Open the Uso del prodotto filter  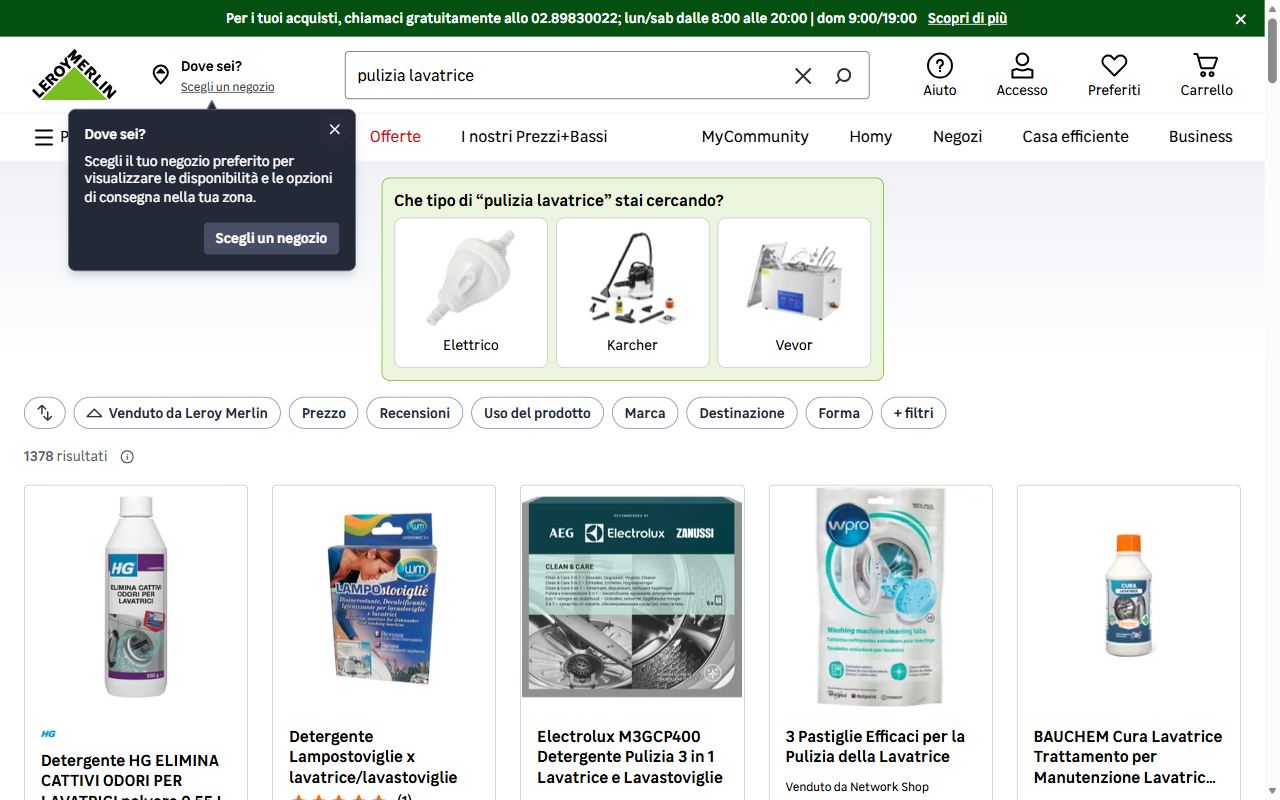point(537,413)
